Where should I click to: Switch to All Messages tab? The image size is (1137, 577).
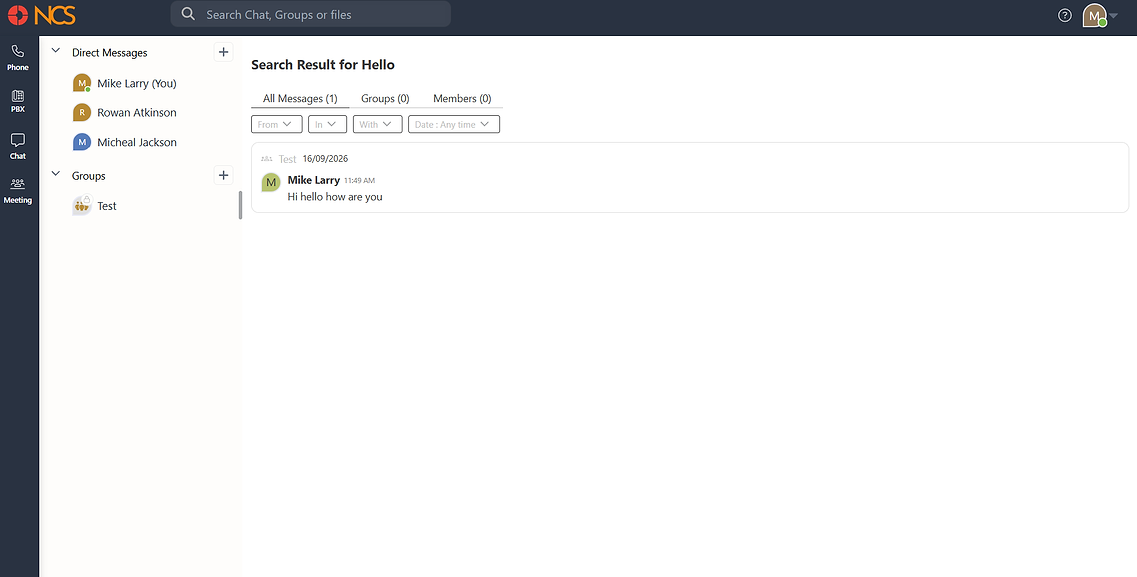coord(300,99)
